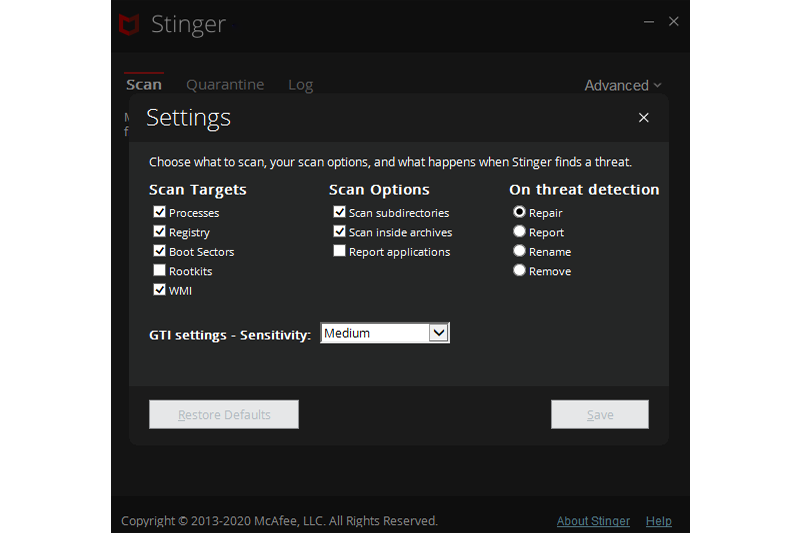Toggle the Registry checkbox

[x=160, y=232]
